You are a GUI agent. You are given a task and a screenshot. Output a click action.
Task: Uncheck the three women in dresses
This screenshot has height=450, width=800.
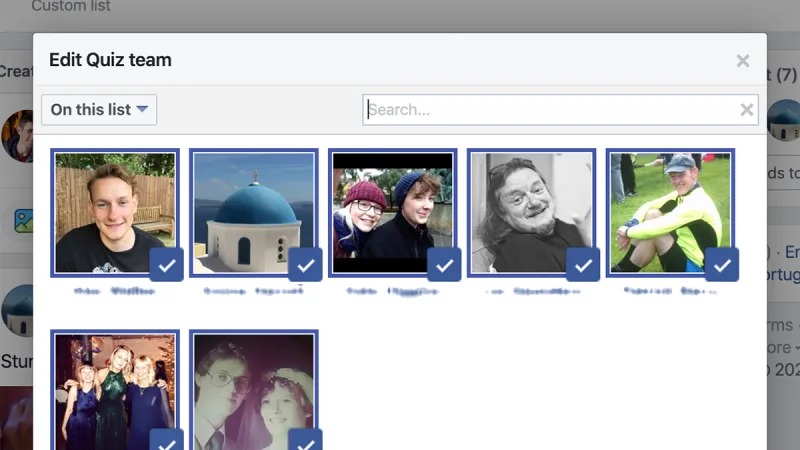[167, 441]
